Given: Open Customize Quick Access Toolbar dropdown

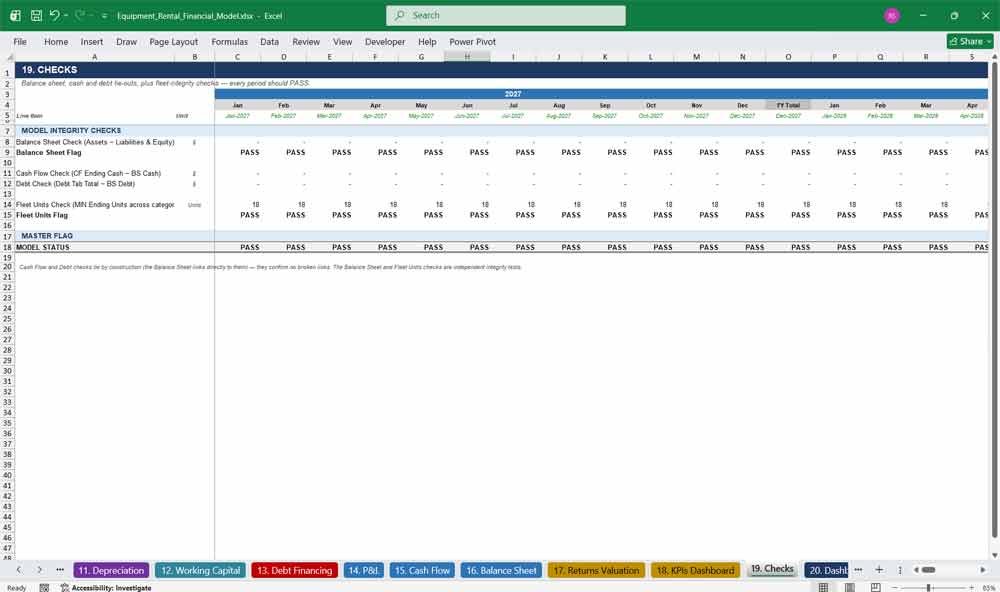Looking at the screenshot, I should [104, 15].
